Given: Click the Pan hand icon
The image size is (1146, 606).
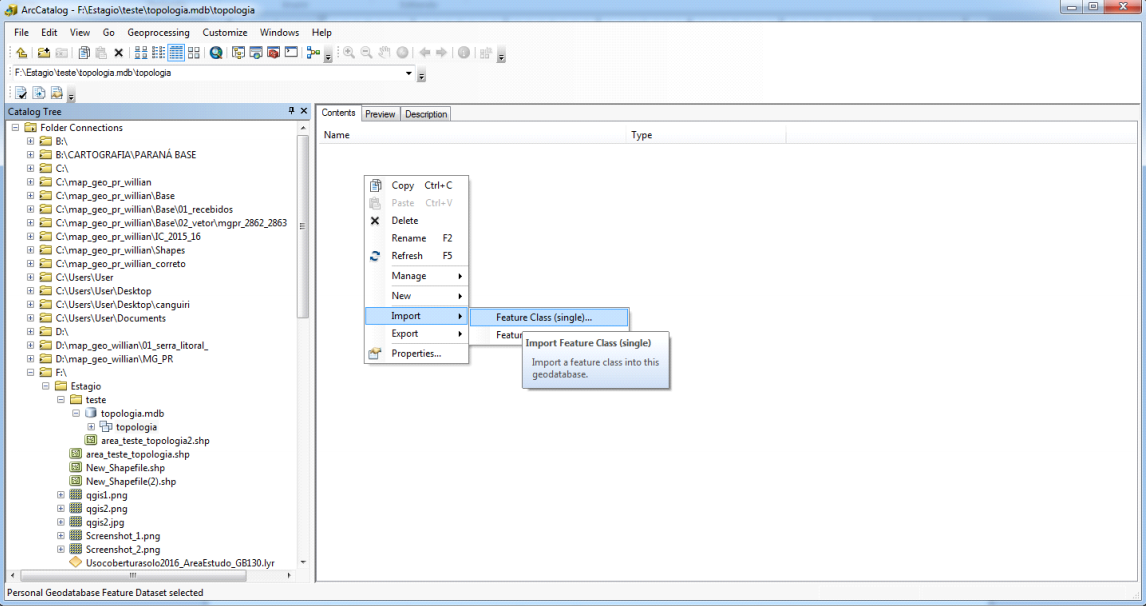Looking at the screenshot, I should click(384, 53).
